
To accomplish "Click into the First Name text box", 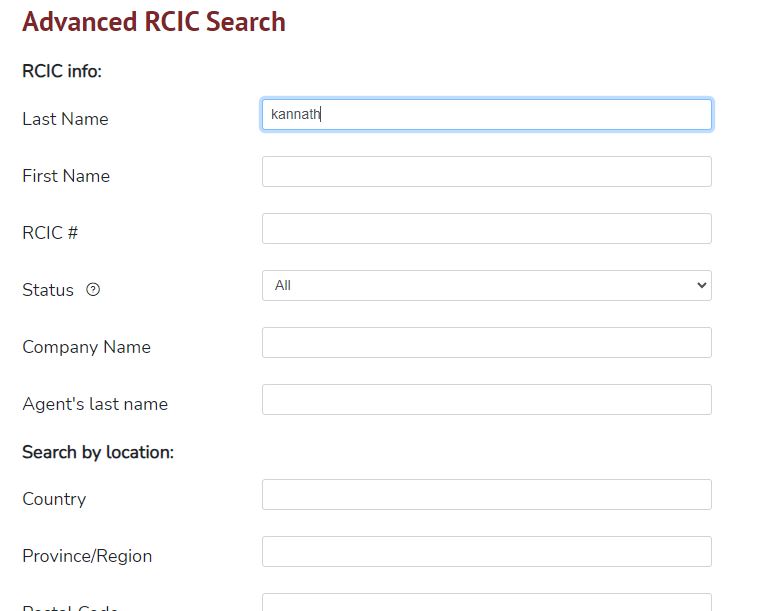I will point(486,172).
